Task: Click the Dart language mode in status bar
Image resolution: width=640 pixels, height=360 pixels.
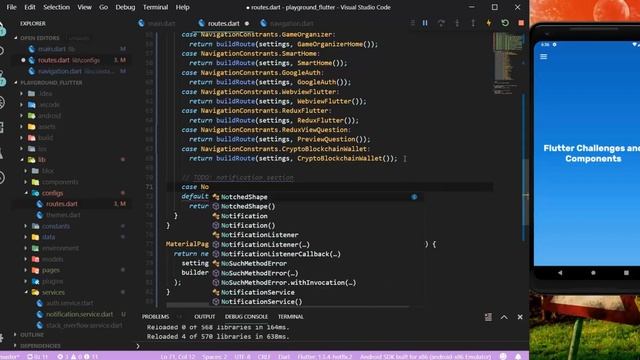Action: (x=284, y=357)
